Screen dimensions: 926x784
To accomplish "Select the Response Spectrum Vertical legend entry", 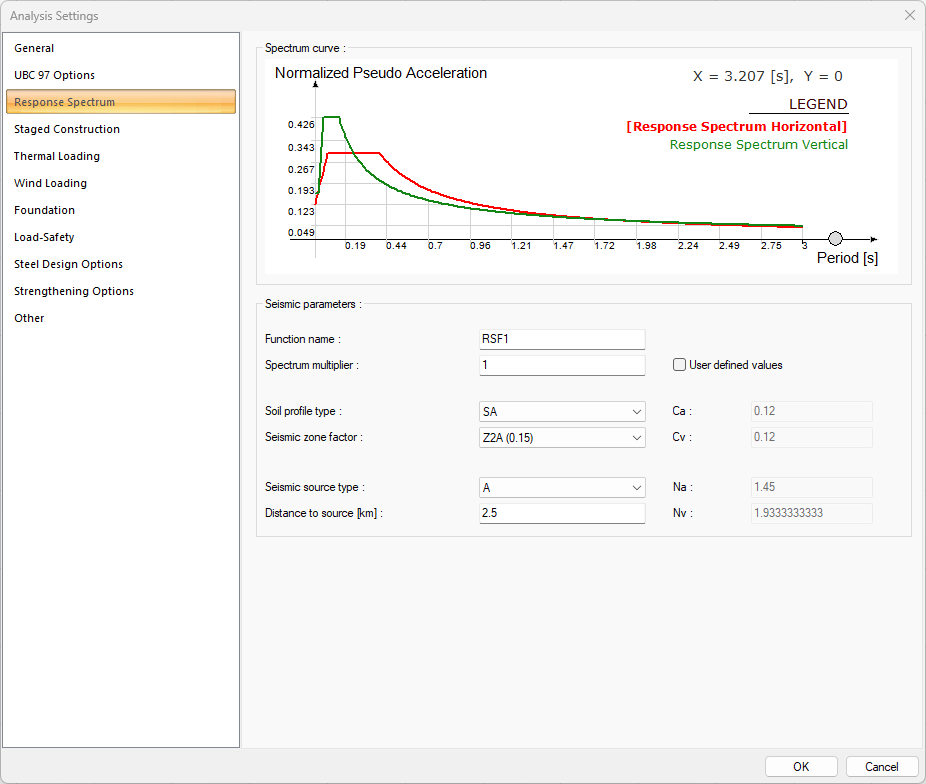I will coord(758,145).
